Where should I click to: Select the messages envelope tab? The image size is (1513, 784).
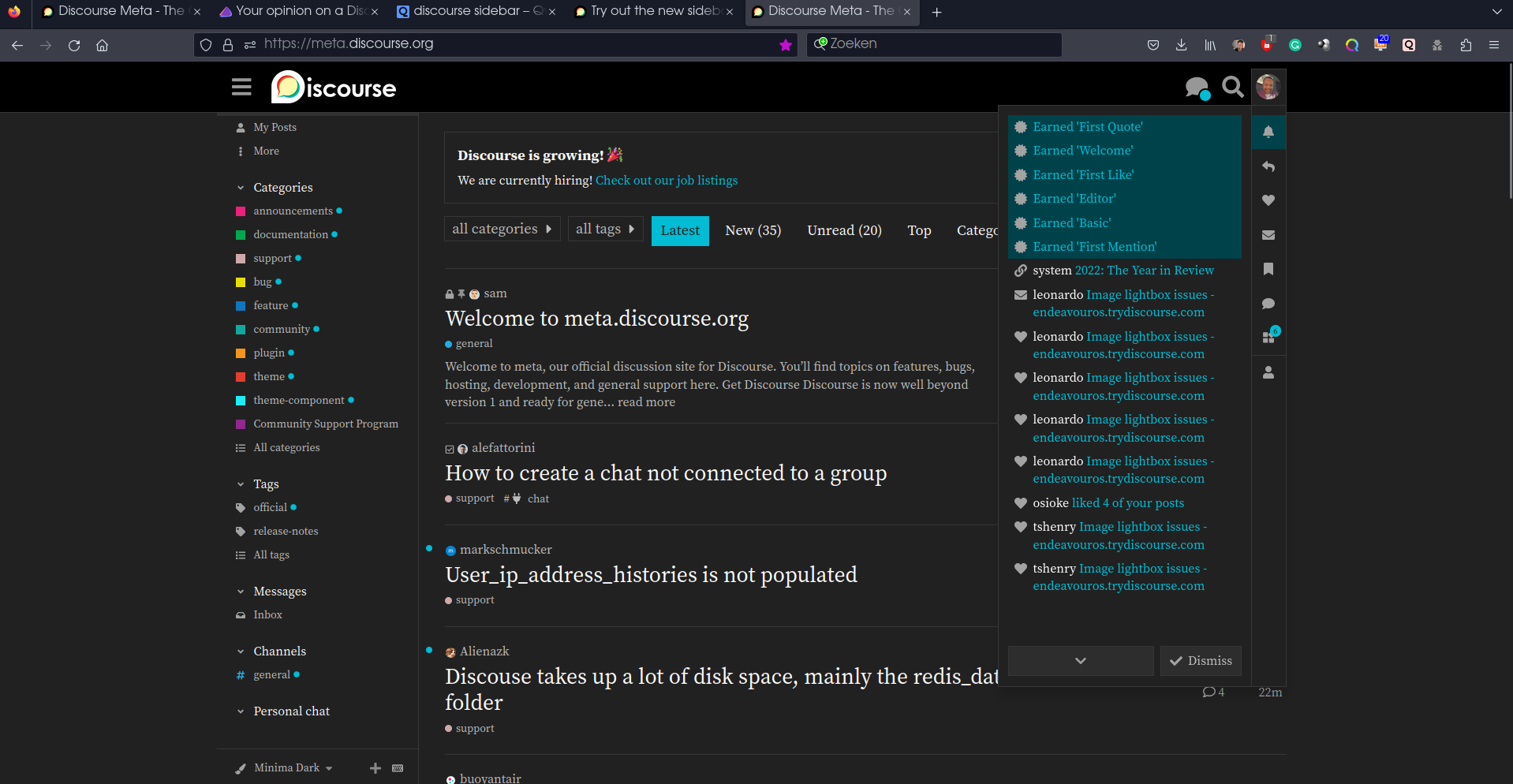pos(1268,235)
